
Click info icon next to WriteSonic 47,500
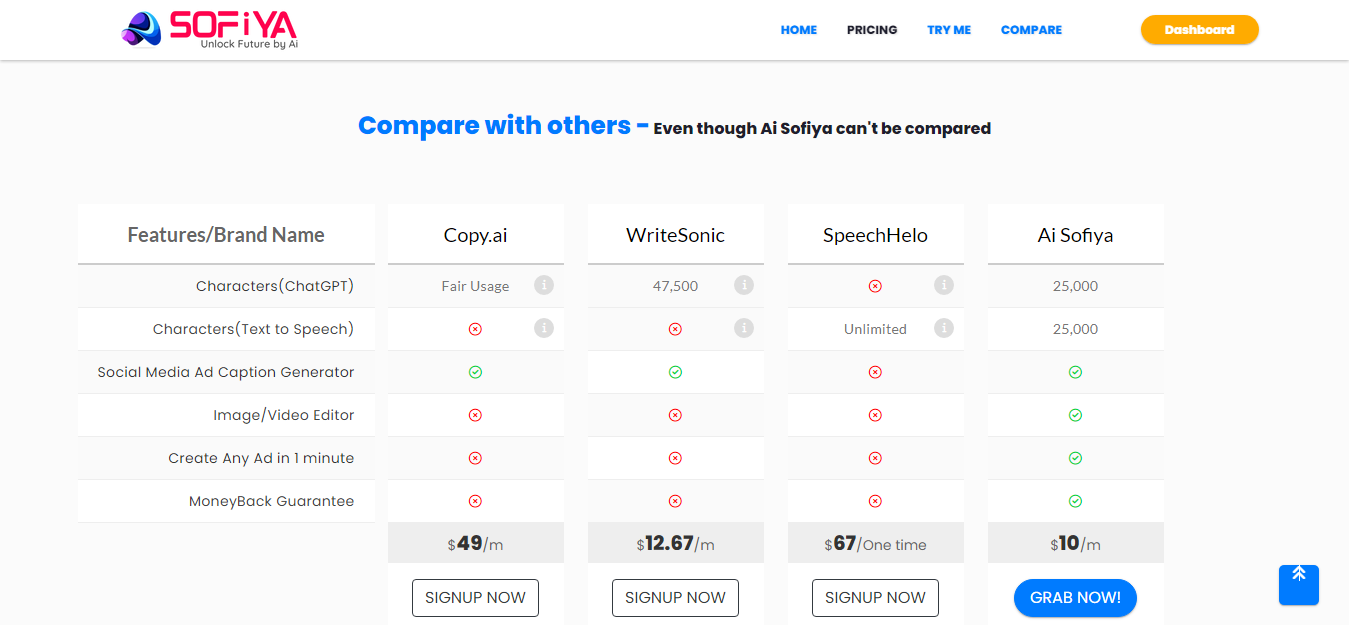pyautogui.click(x=744, y=285)
